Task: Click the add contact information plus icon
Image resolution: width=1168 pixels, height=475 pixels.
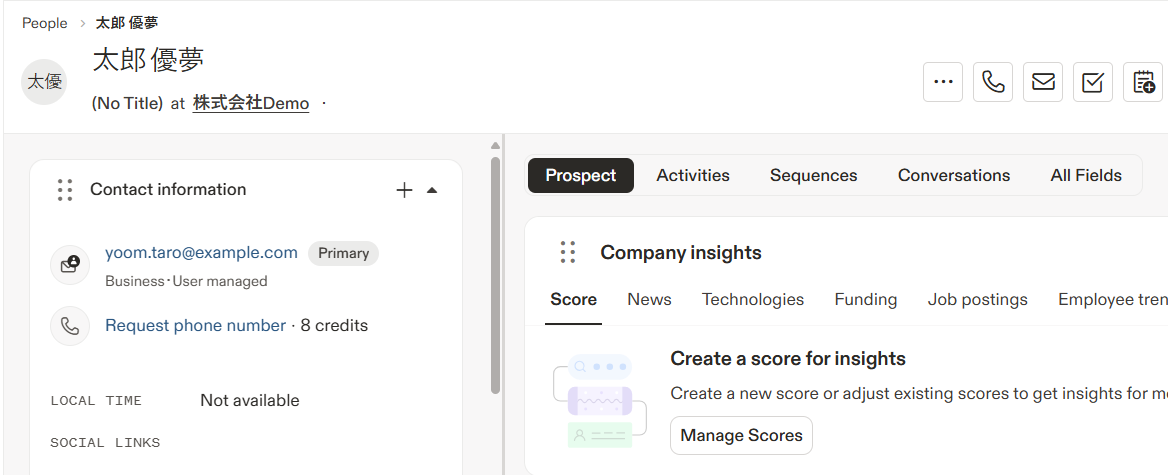Action: [404, 190]
